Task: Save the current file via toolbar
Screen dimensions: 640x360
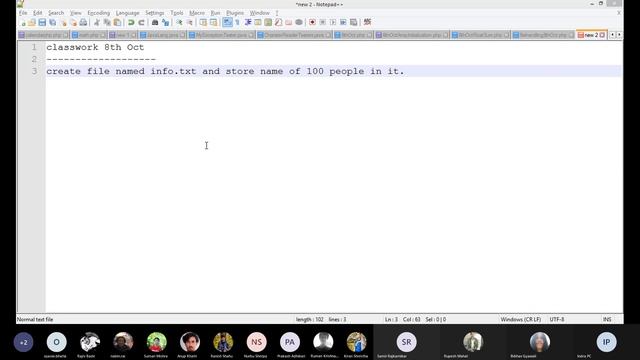Action: pos(42,22)
